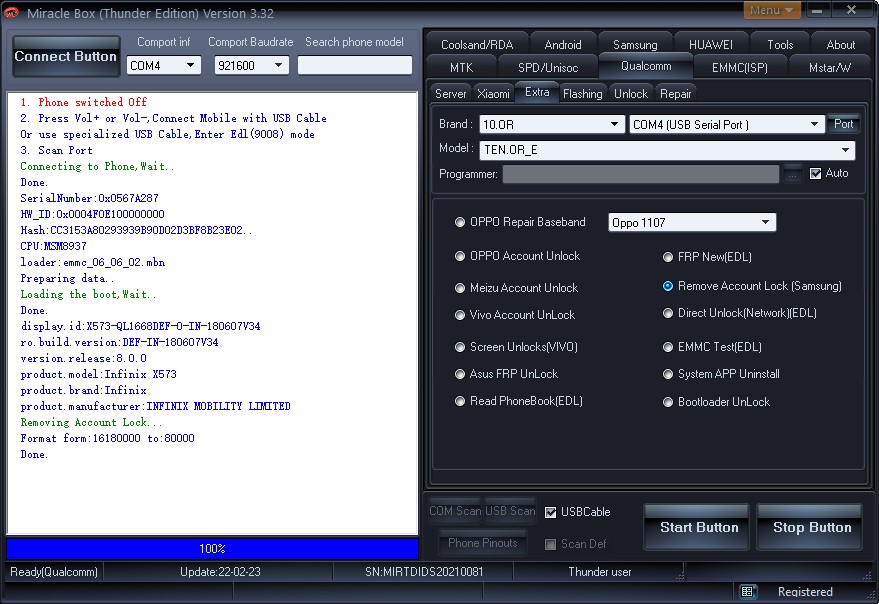Viewport: 879px width, 604px height.
Task: Switch to the Coolsand/RDA tab
Action: 477,44
